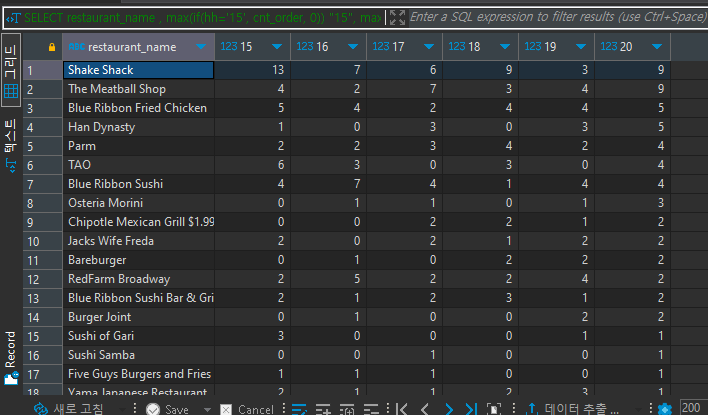Click row number 1 header
Screen dimensions: 708x415
[42, 70]
